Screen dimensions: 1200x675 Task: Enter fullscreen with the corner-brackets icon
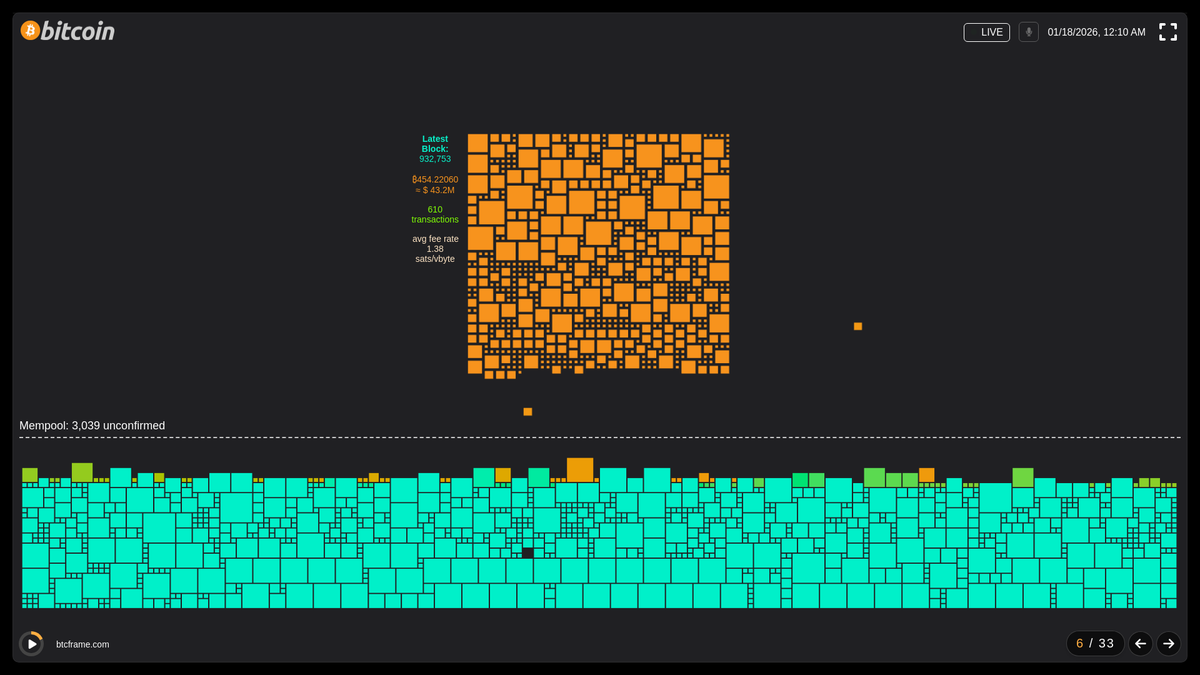(1167, 32)
